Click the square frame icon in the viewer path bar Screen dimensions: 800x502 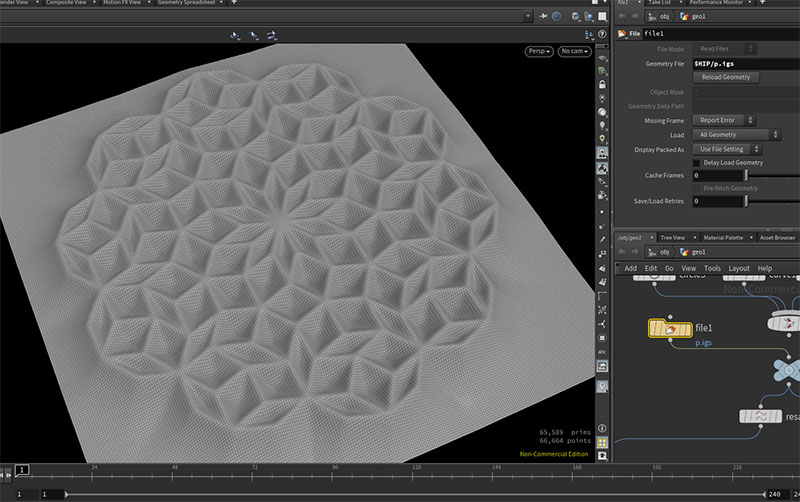click(x=603, y=16)
